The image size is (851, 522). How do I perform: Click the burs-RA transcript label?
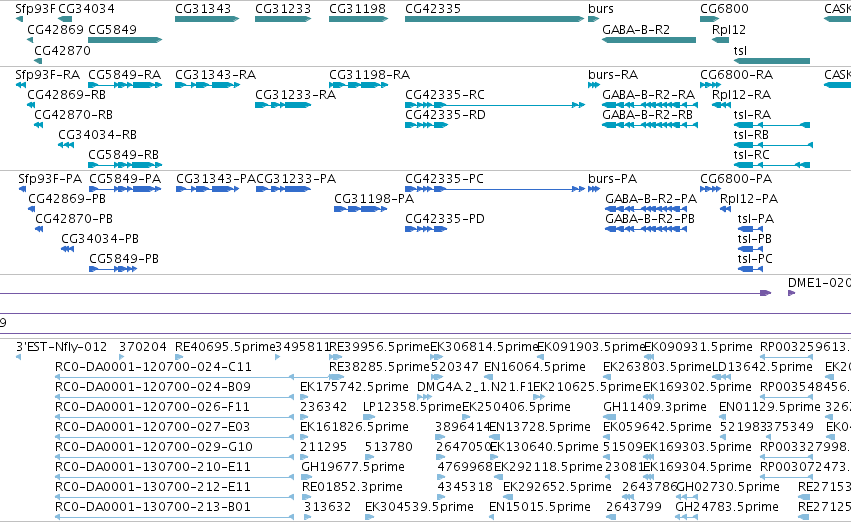[x=613, y=74]
